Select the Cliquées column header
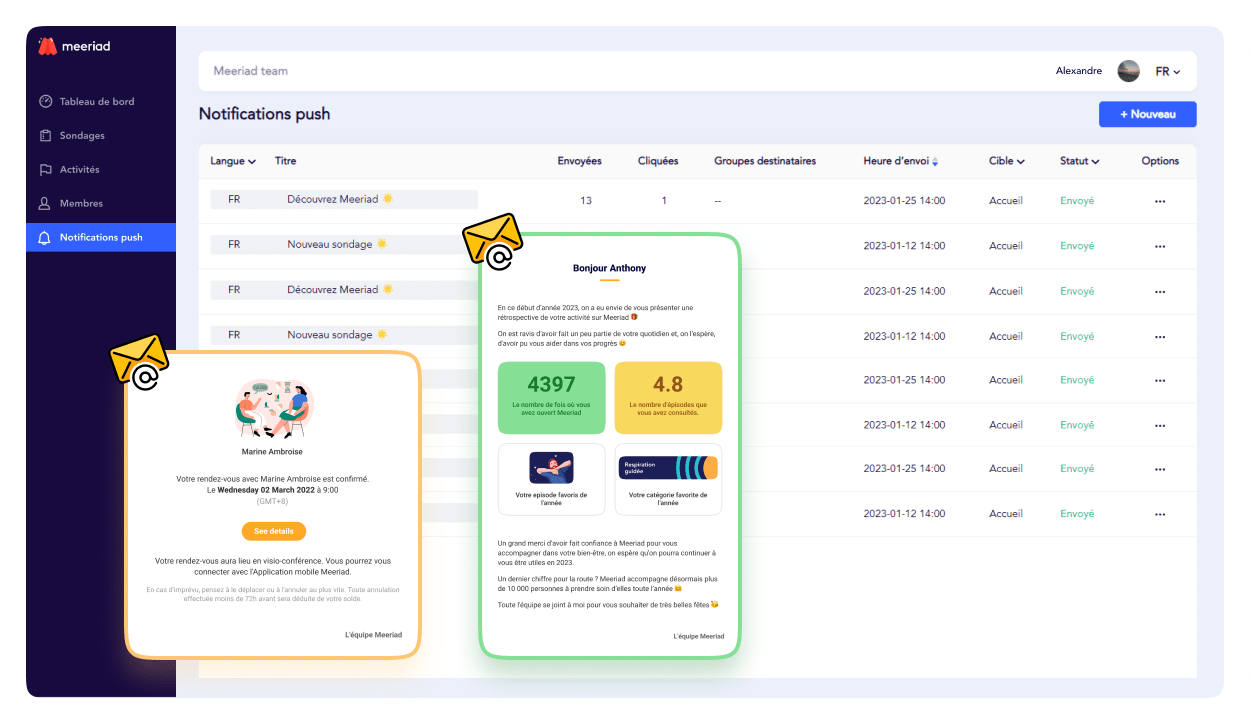Image resolution: width=1252 pixels, height=728 pixels. pyautogui.click(x=658, y=161)
